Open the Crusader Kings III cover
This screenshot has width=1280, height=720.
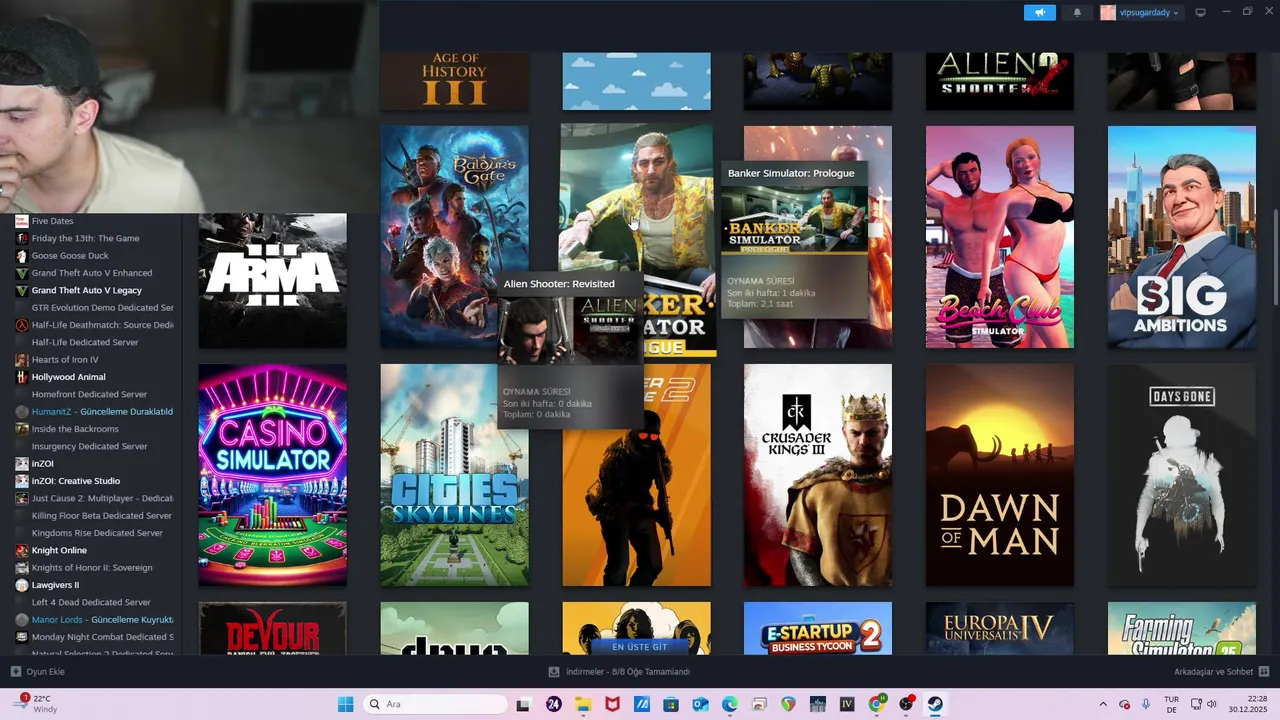[818, 475]
